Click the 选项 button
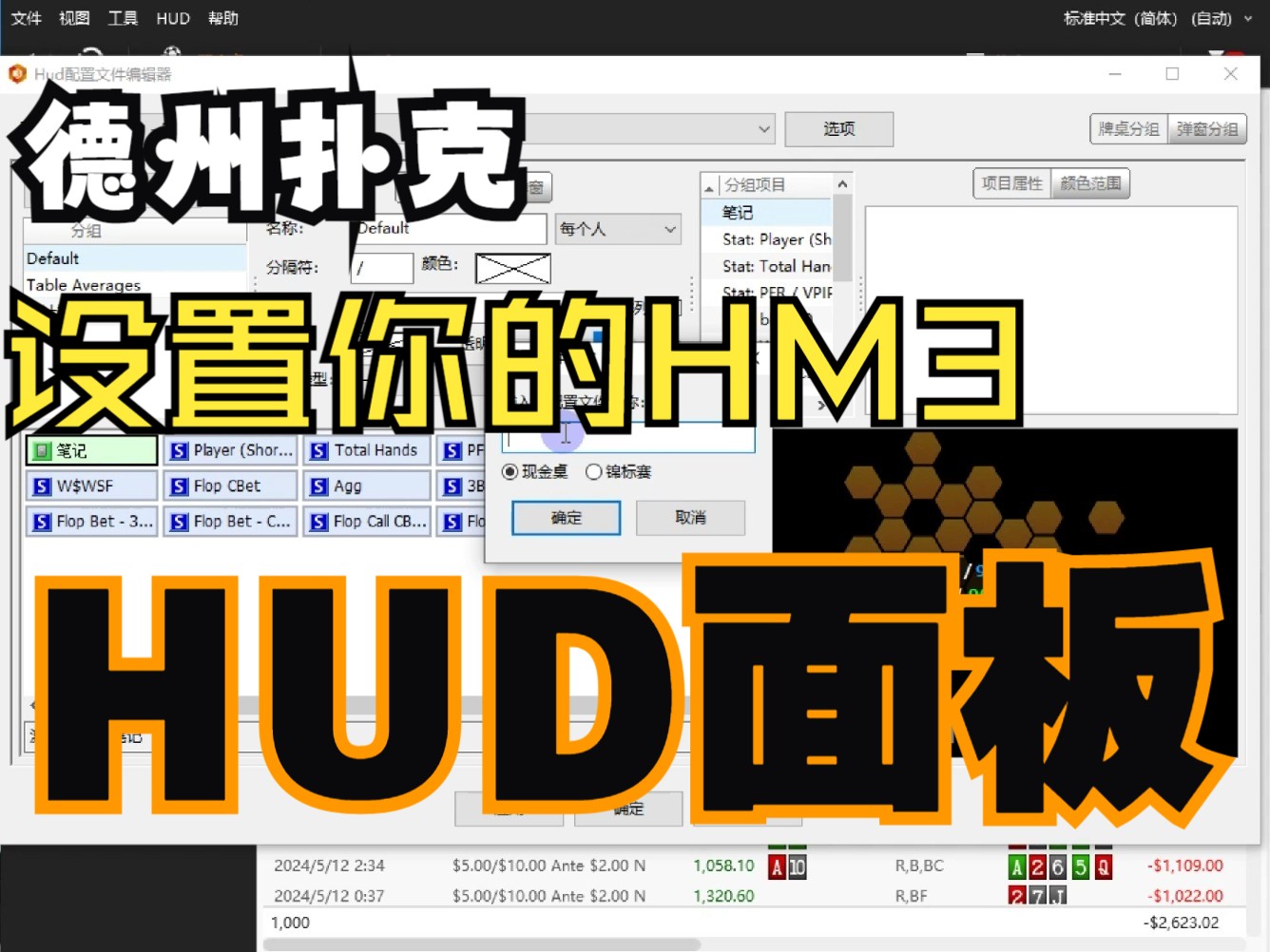 point(838,129)
